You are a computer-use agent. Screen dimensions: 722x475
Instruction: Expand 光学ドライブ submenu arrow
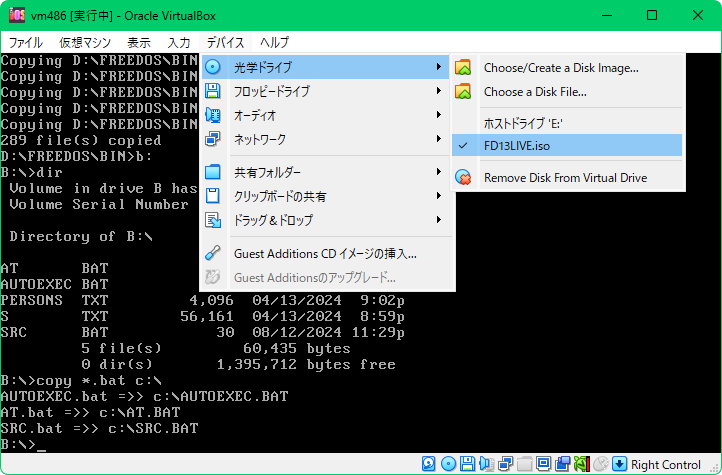[439, 67]
